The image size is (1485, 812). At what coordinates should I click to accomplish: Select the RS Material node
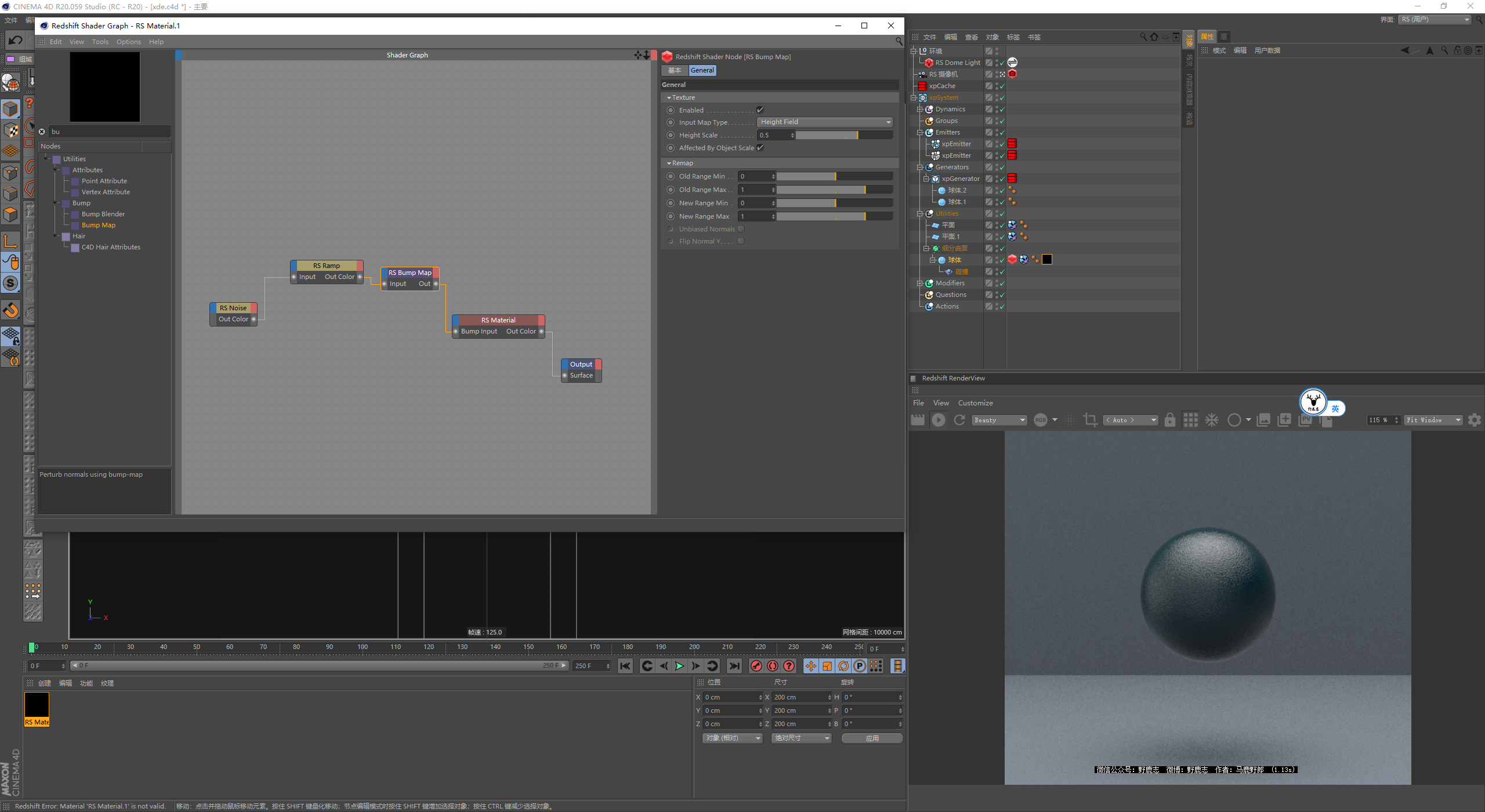click(498, 320)
